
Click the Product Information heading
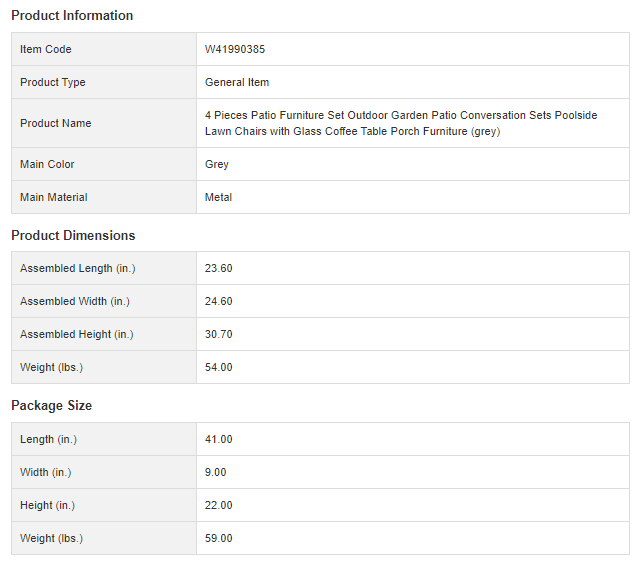[72, 16]
